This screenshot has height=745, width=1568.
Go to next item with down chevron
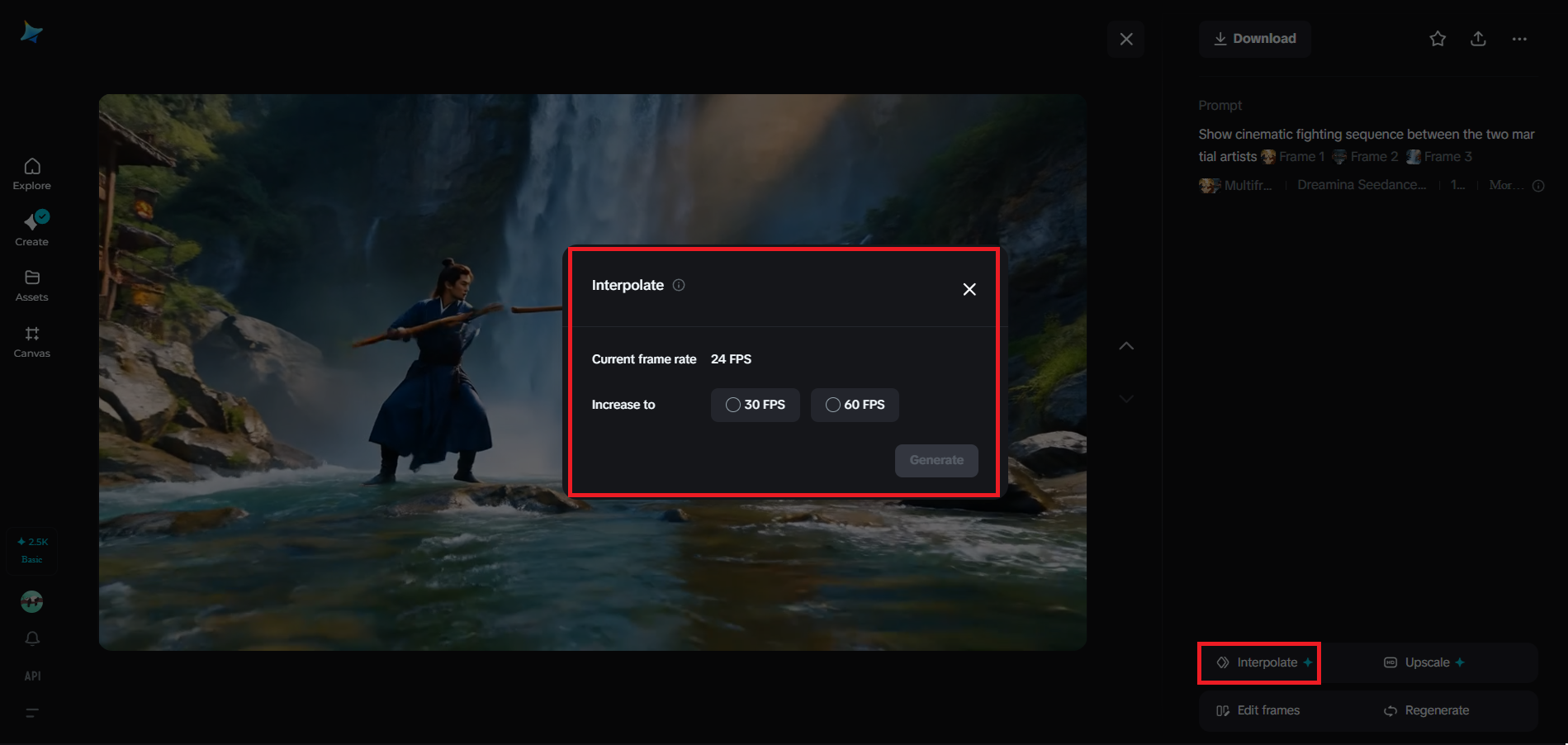[x=1126, y=399]
